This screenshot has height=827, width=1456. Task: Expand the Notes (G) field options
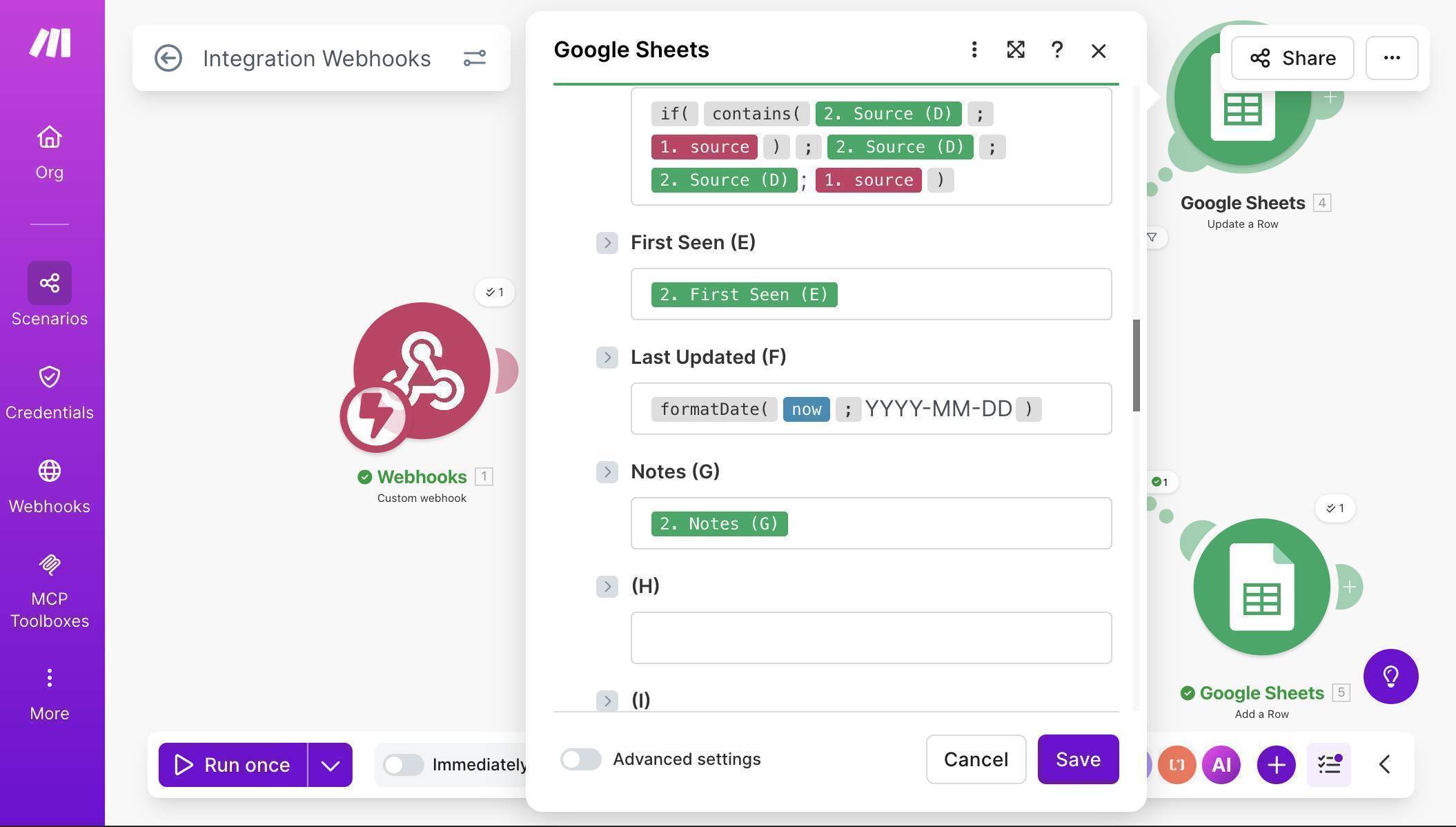[x=607, y=472]
